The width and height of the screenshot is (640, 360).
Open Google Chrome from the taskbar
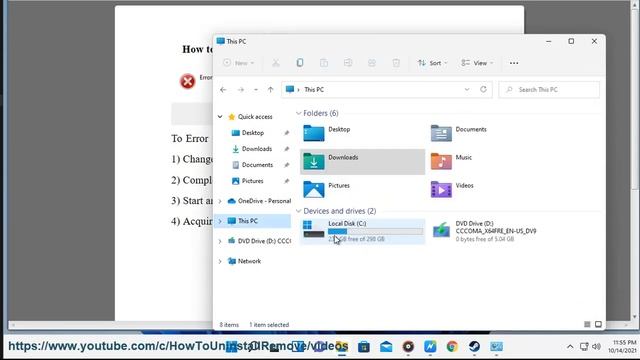[x=452, y=347]
